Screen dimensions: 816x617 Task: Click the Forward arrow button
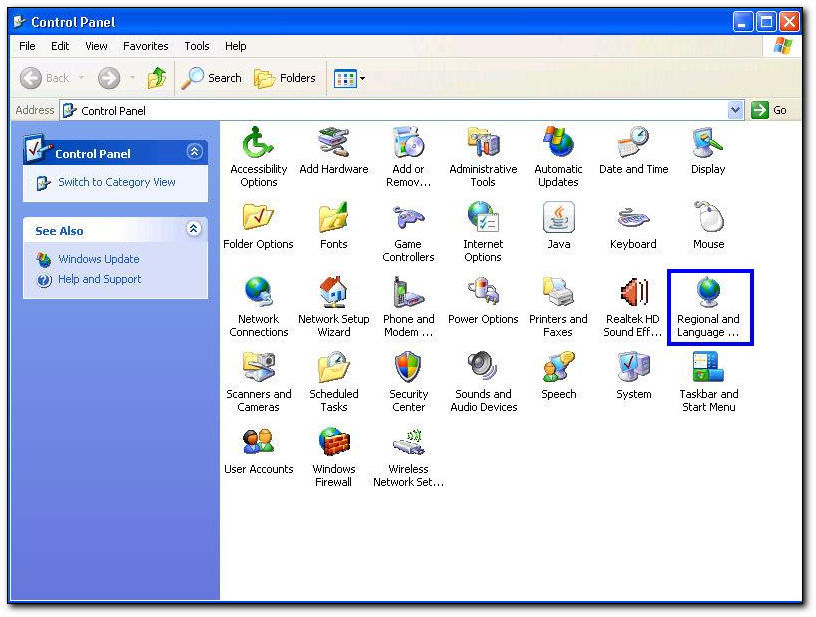(109, 78)
